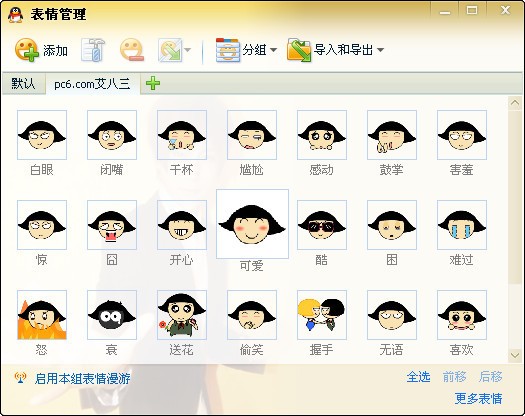Click the 添加 add emoticon icon
Viewport: 525px width, 416px height.
[27, 50]
